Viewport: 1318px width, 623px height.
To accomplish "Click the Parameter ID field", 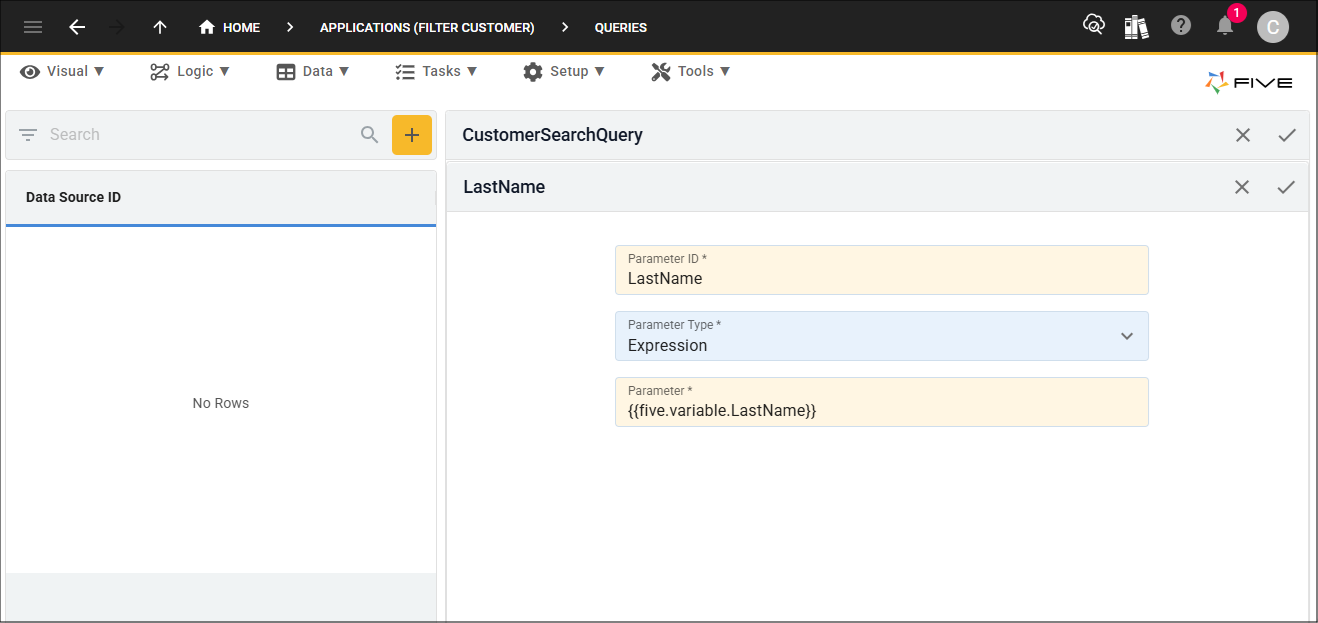I will (x=881, y=270).
